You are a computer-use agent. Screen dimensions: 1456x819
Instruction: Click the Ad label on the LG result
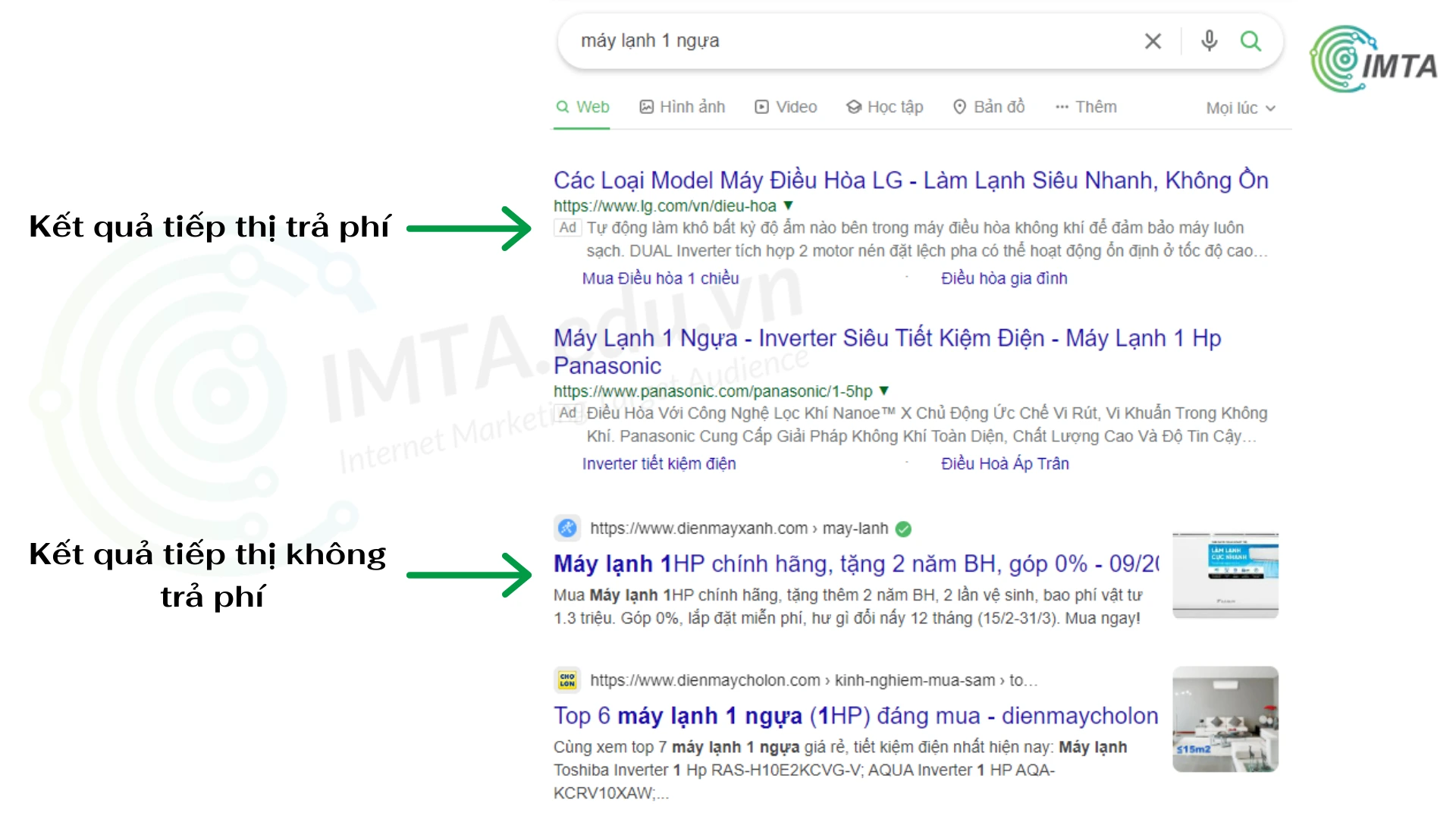pyautogui.click(x=568, y=227)
